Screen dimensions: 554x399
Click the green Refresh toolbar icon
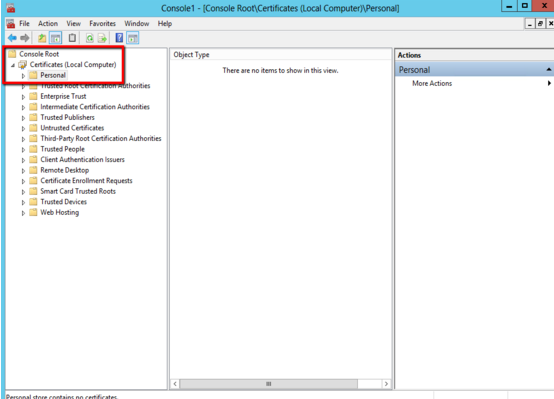point(90,38)
